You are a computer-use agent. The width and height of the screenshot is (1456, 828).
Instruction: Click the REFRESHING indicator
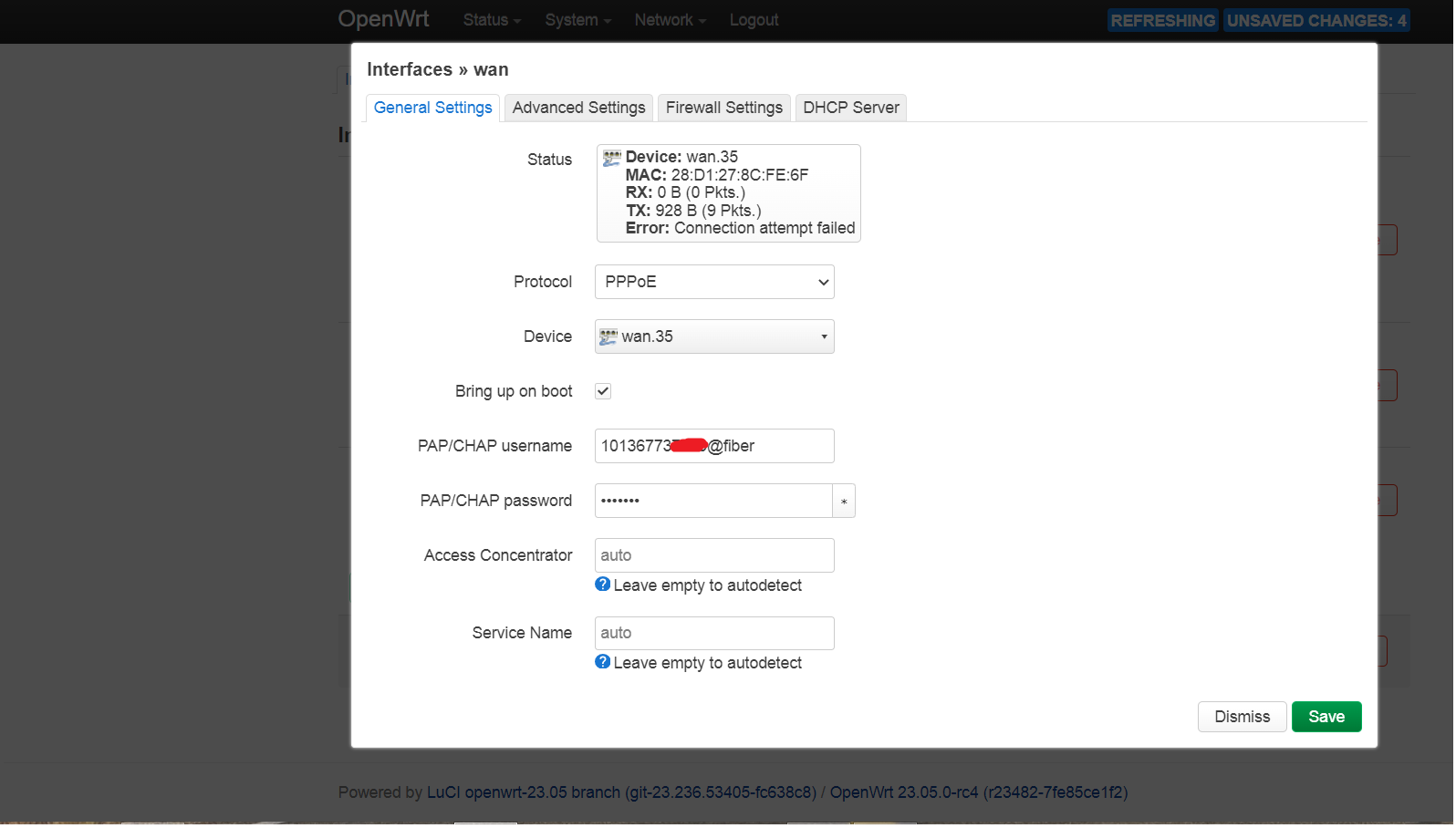[x=1163, y=21]
